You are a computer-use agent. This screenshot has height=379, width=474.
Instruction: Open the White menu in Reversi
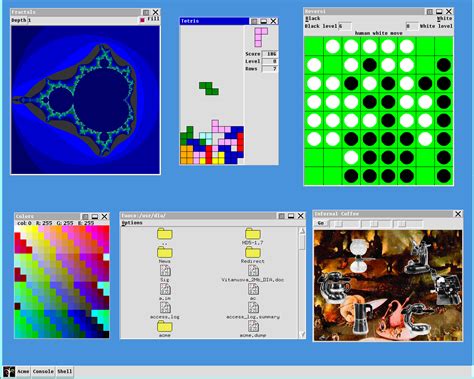(x=445, y=19)
